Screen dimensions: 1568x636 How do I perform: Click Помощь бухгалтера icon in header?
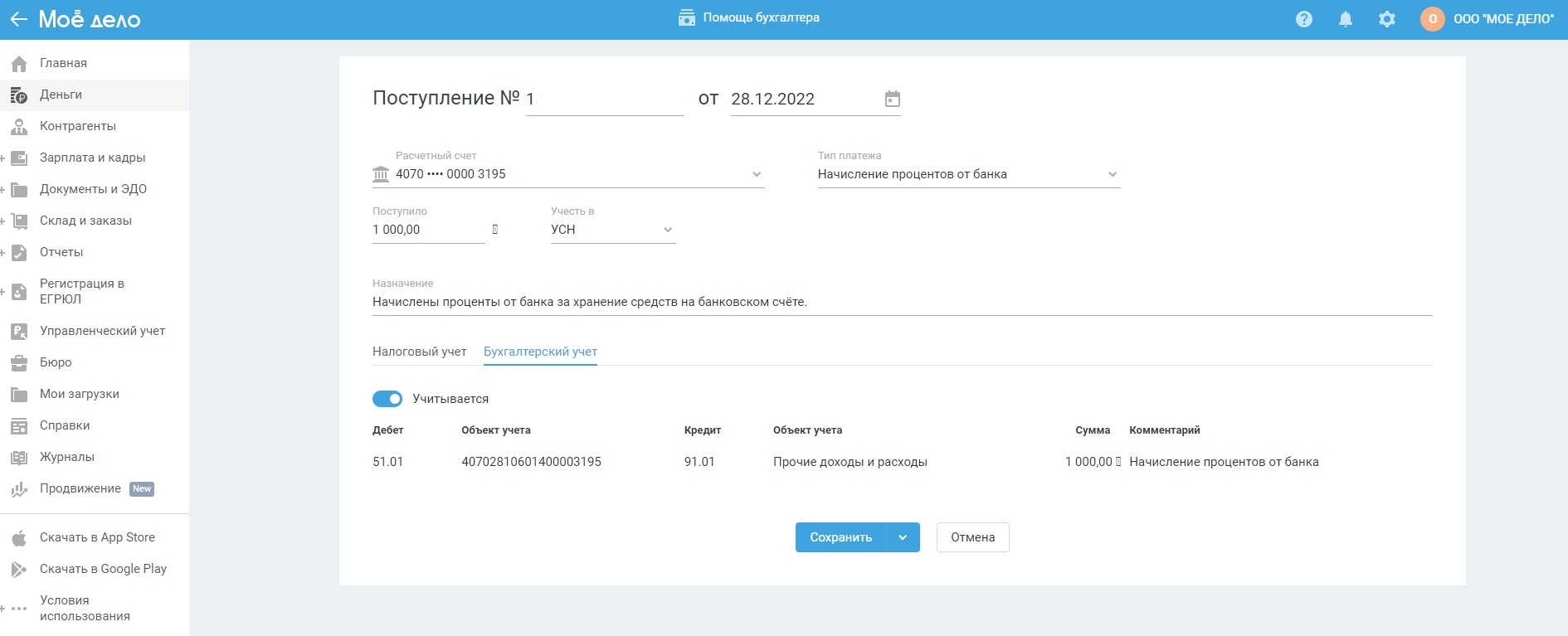686,18
